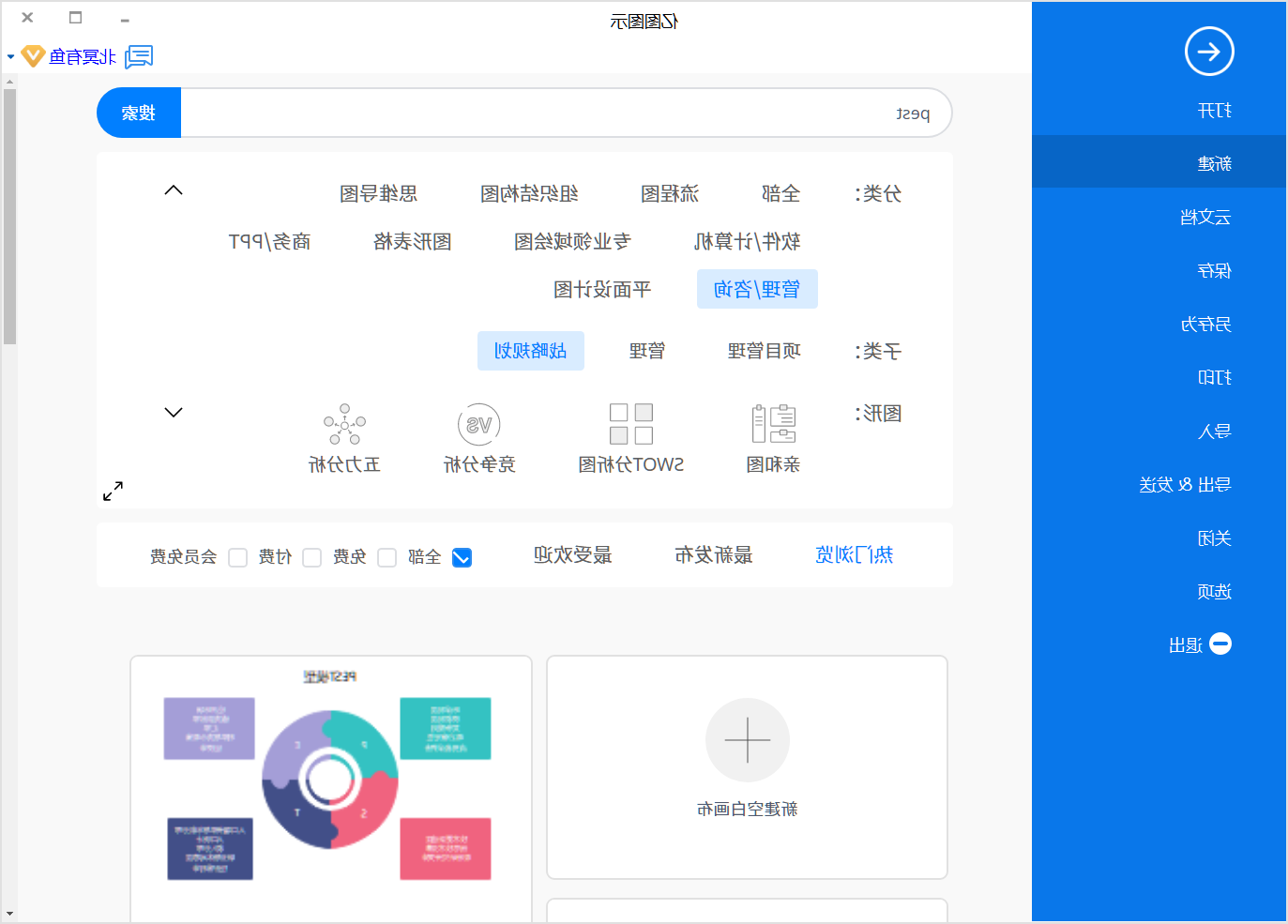This screenshot has height=924, width=1288.
Task: Click the scrollbar up arrow
Action: tap(9, 82)
